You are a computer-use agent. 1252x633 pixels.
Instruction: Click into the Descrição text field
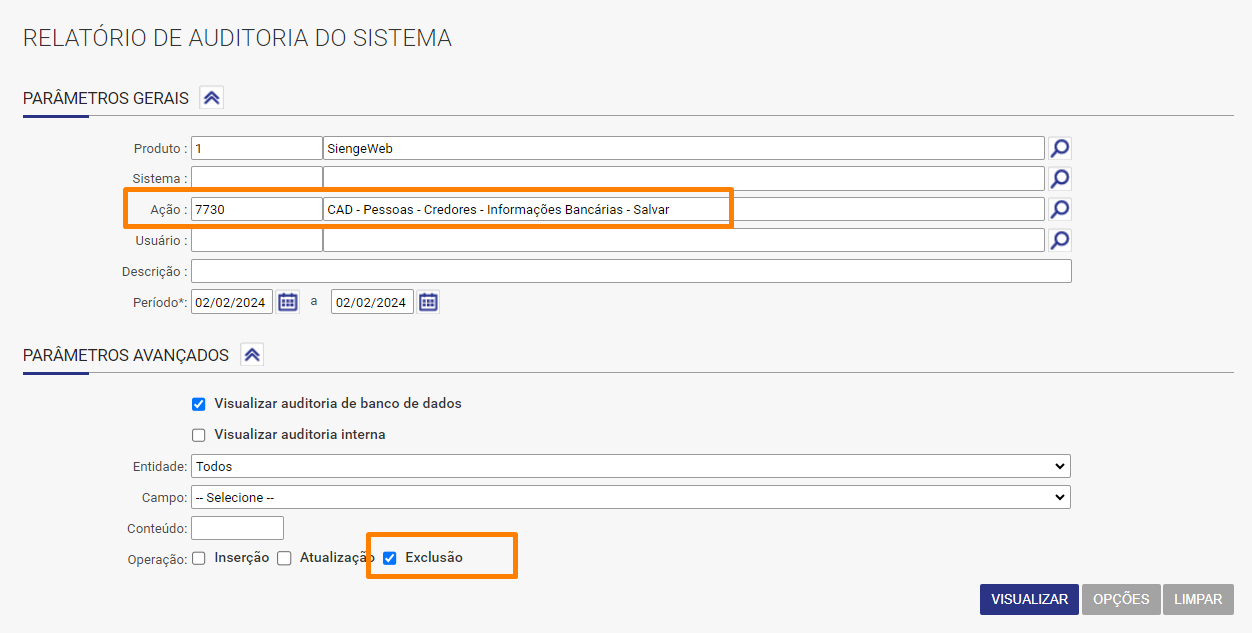click(631, 271)
